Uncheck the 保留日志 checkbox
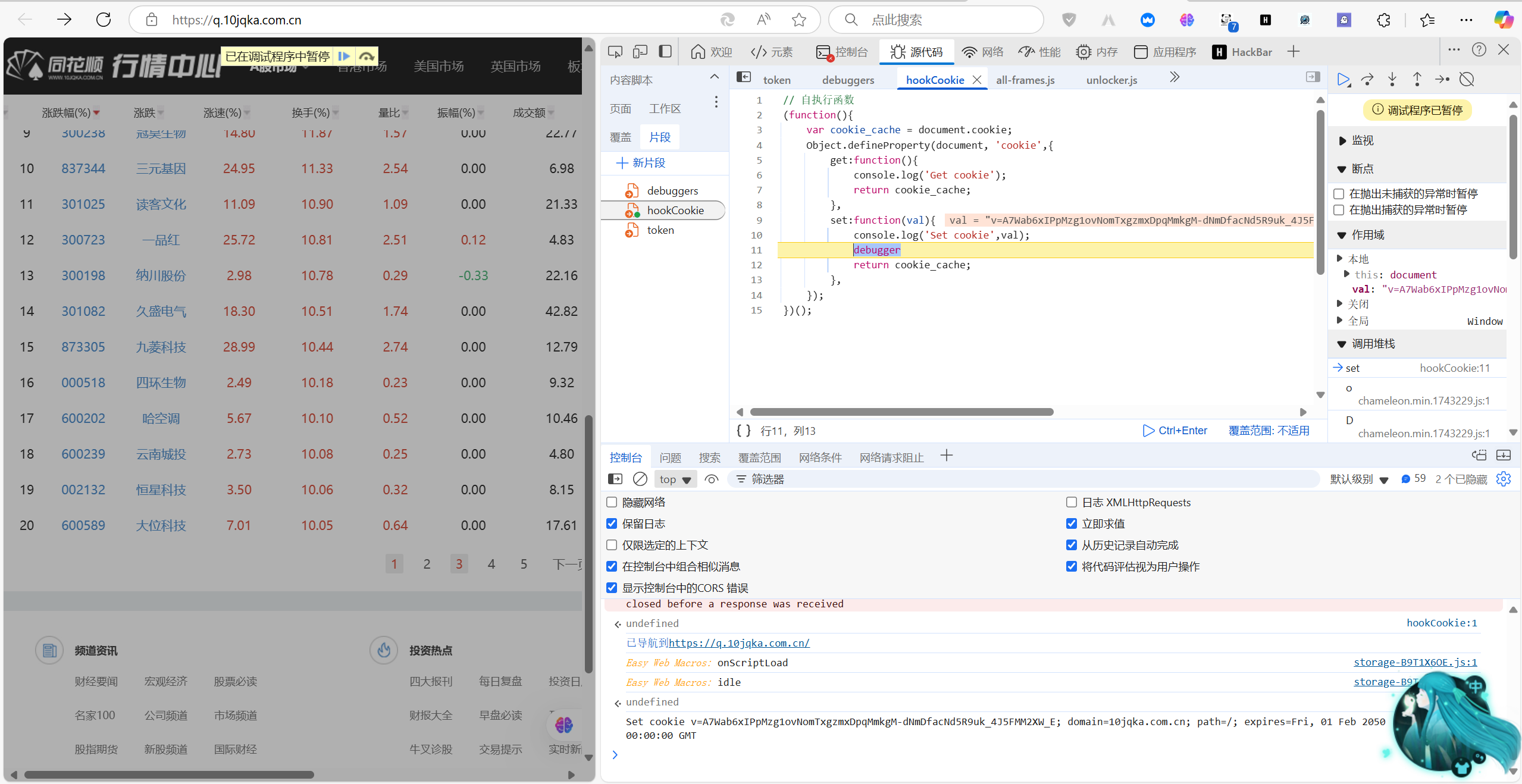 (612, 523)
